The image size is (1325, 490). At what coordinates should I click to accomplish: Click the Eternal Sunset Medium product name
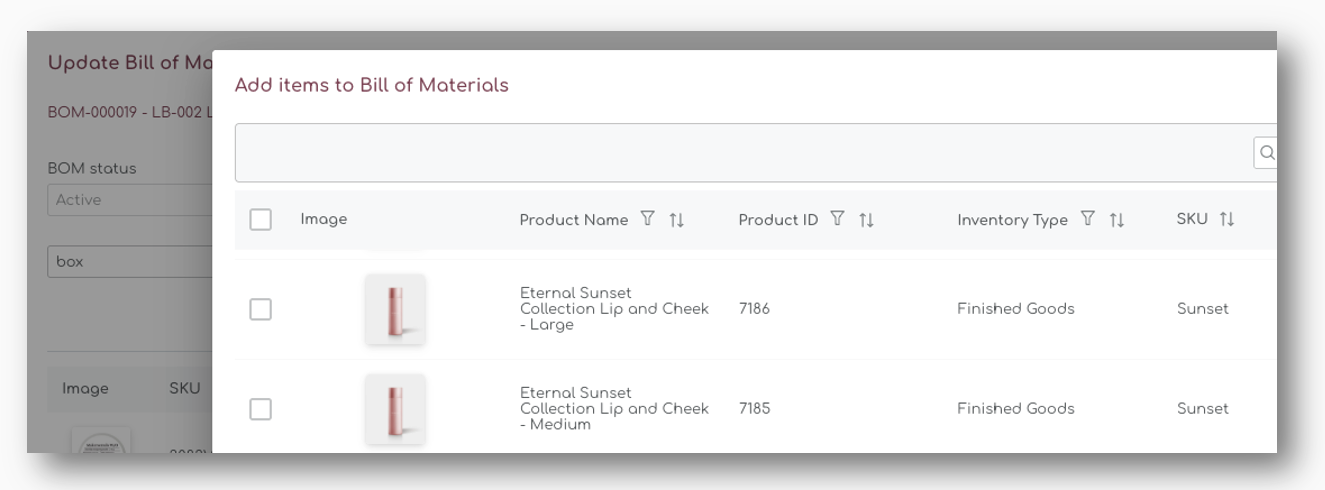coord(613,409)
